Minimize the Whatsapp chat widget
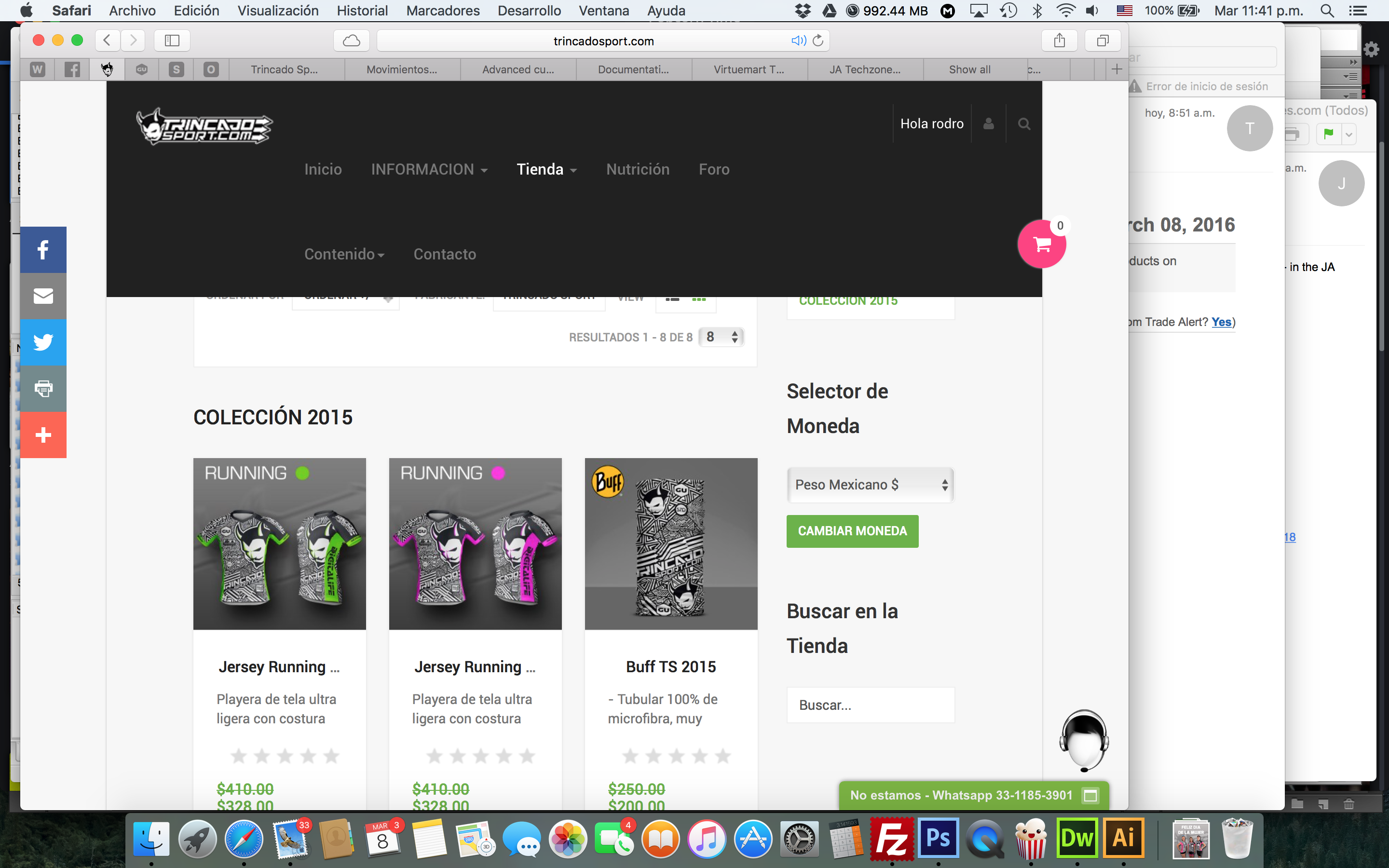The image size is (1389, 868). tap(1090, 795)
